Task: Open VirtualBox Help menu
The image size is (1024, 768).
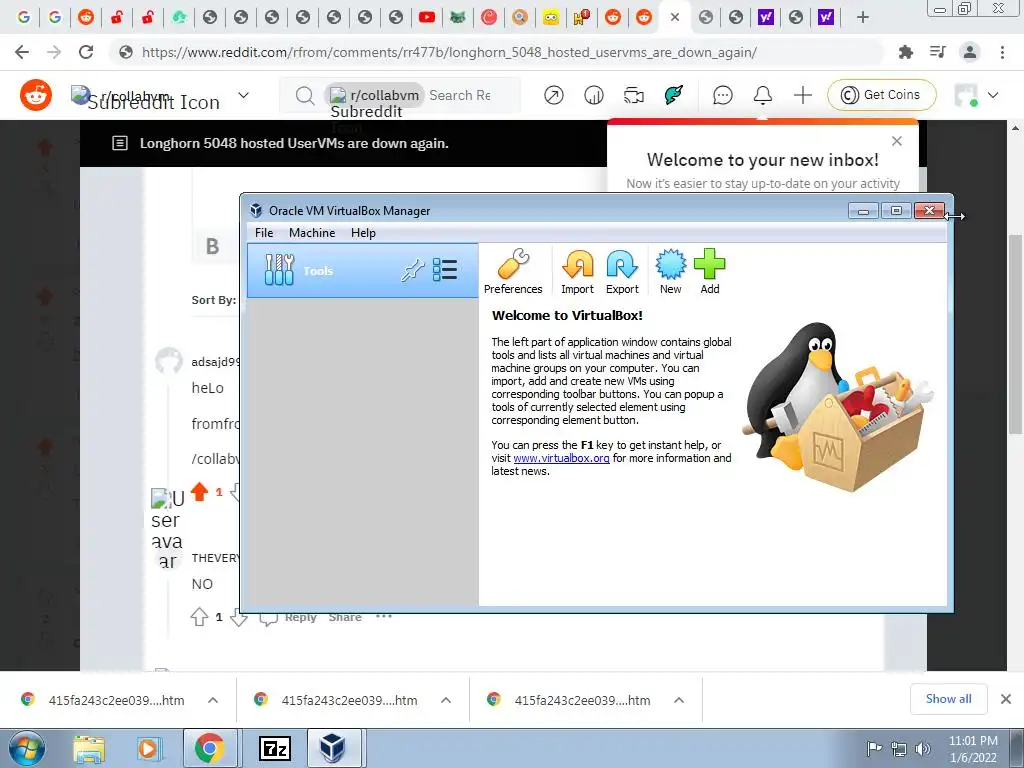Action: coord(363,233)
